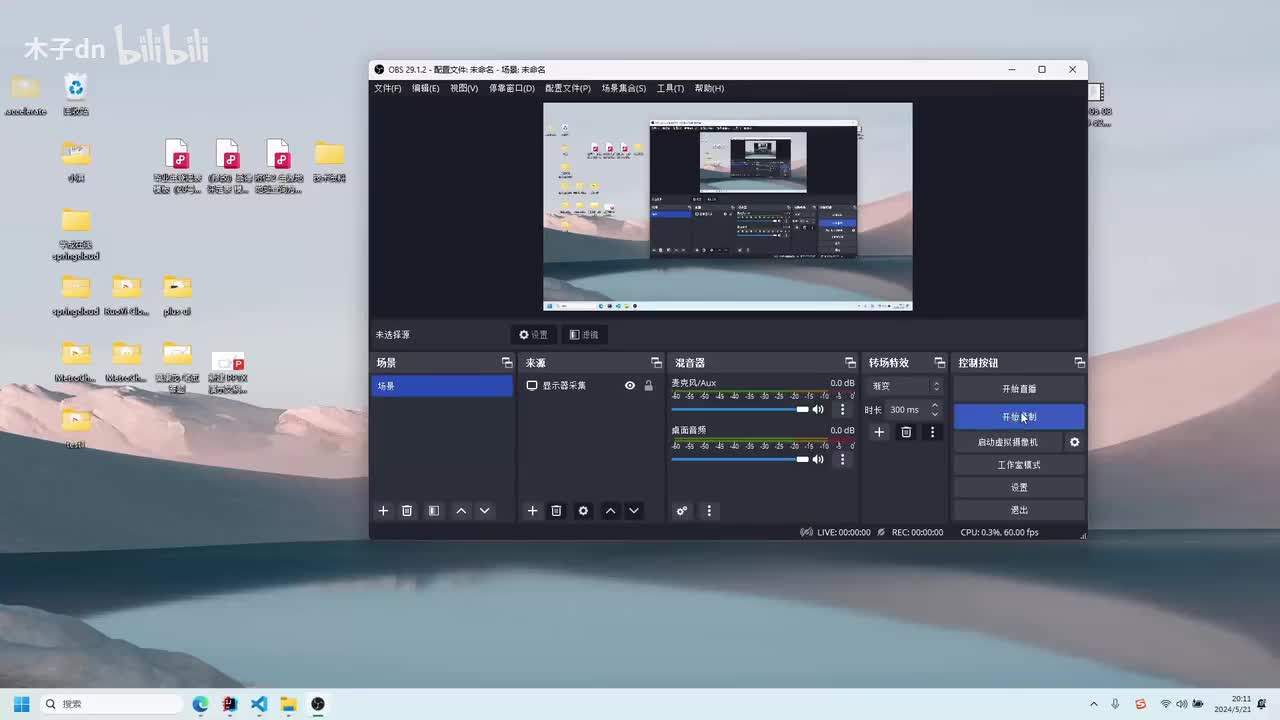Open the 工具(T) menu

(x=671, y=88)
